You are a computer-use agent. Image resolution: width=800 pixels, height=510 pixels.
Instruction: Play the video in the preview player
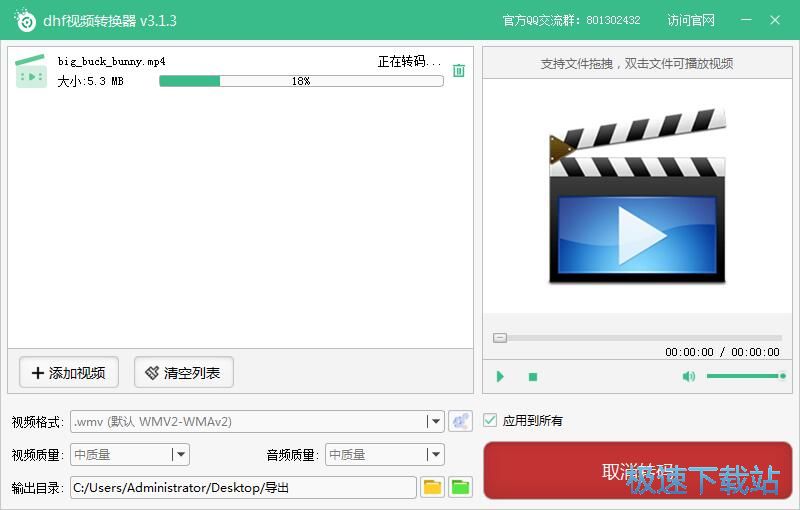pyautogui.click(x=500, y=377)
